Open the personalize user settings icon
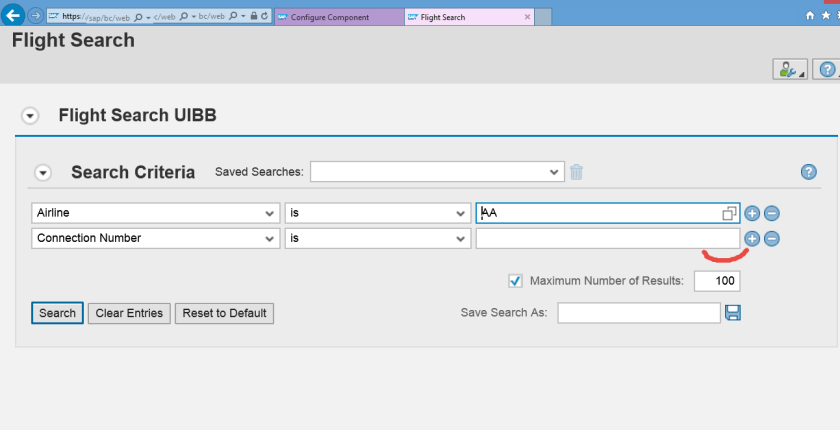Image resolution: width=840 pixels, height=430 pixels. coord(790,69)
